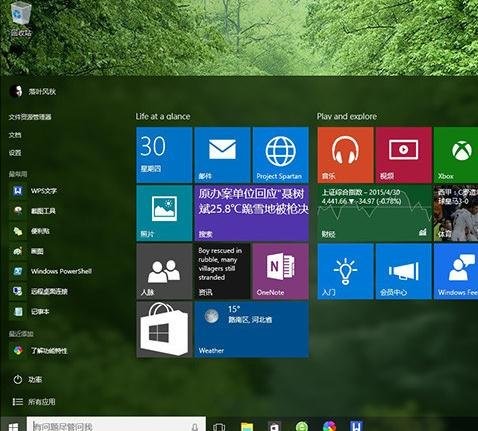
Task: Launch the Snipping Tool from most used list
Action: coord(33,211)
